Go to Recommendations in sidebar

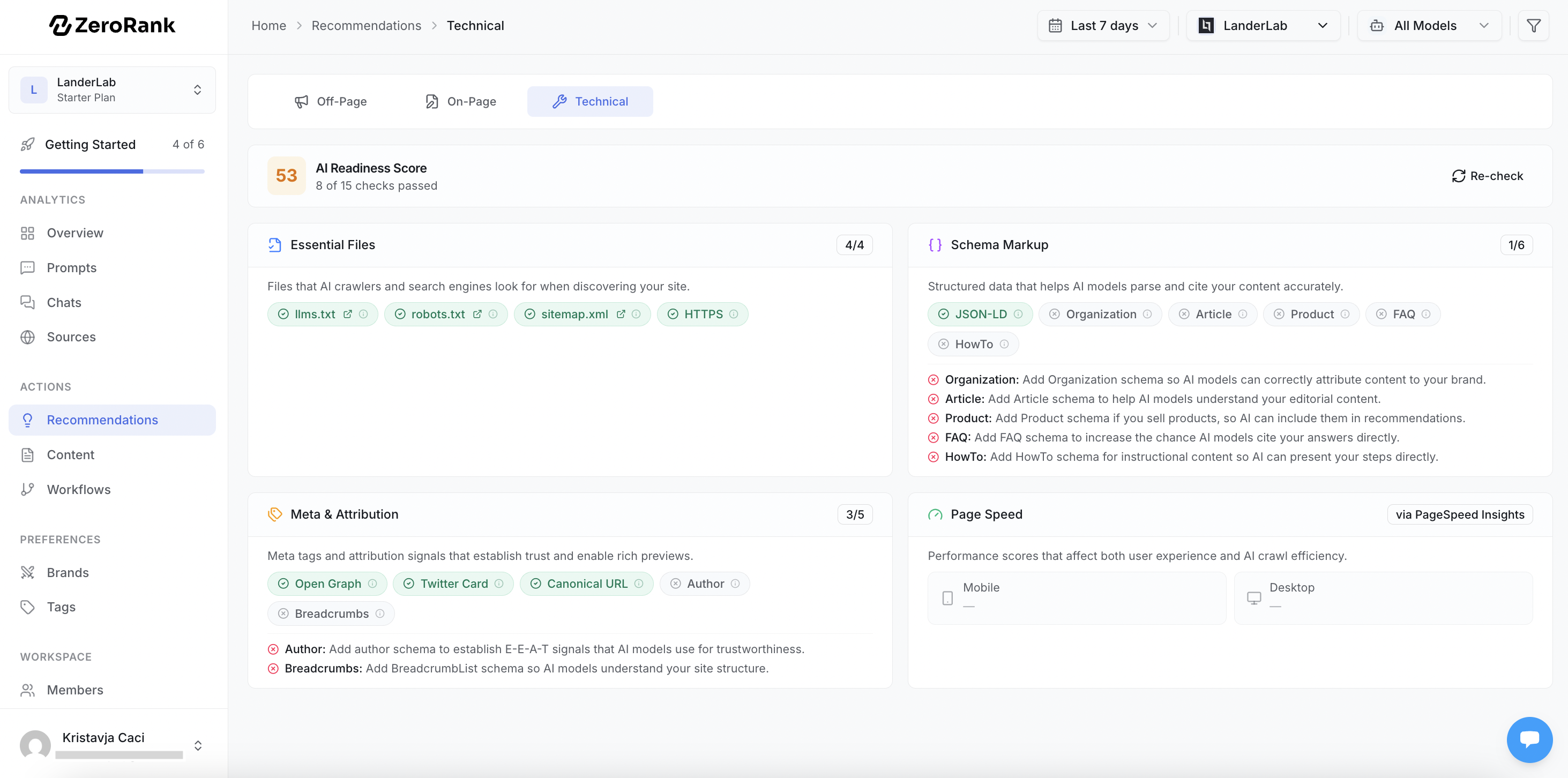click(x=112, y=420)
